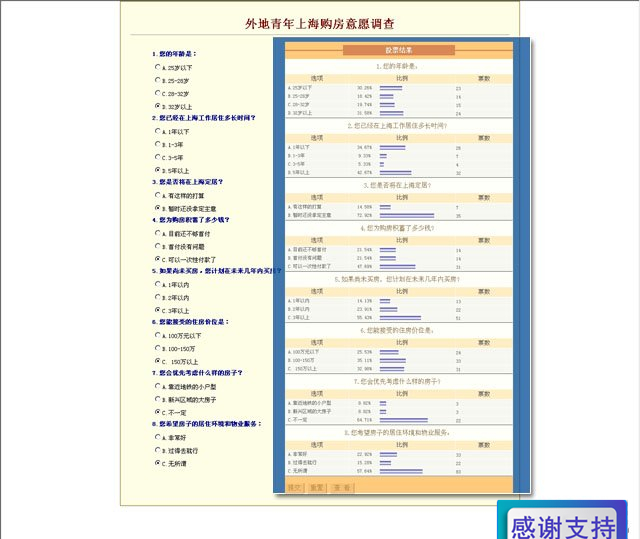Click the 57.64% value for 无所谓
The image size is (640, 539).
364,471
